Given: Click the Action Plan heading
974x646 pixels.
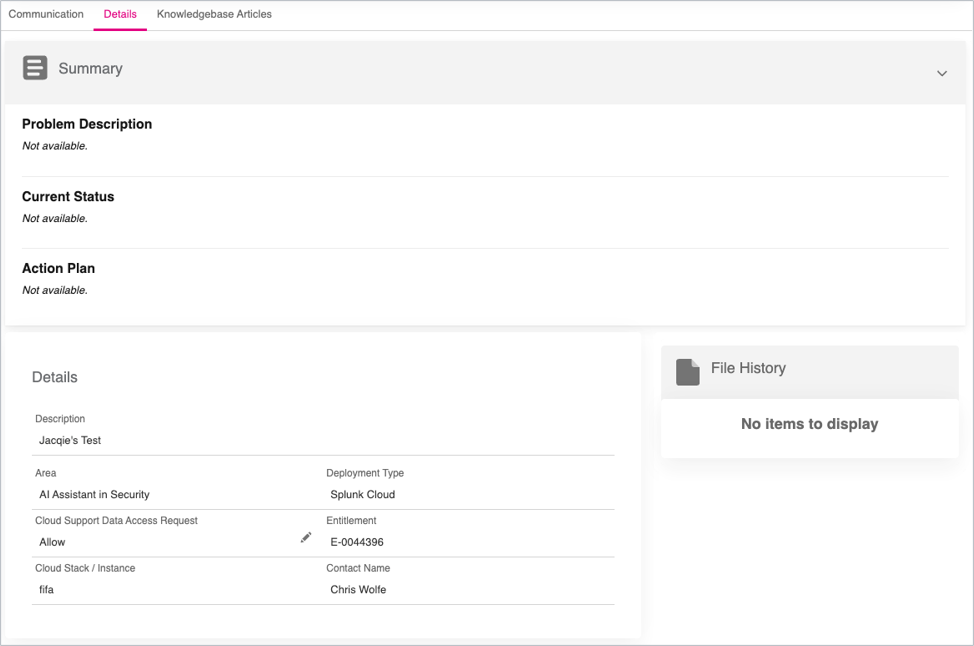Looking at the screenshot, I should [x=58, y=268].
